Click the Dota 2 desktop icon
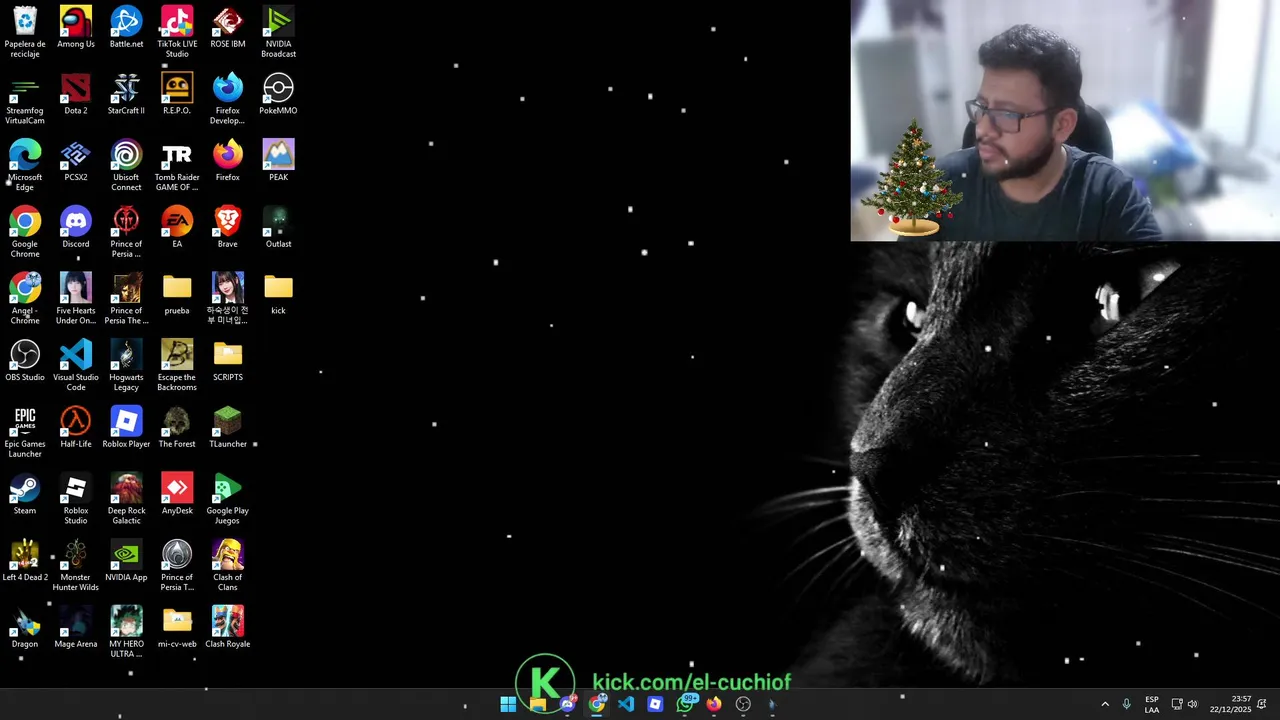Viewport: 1280px width, 720px height. point(76,94)
